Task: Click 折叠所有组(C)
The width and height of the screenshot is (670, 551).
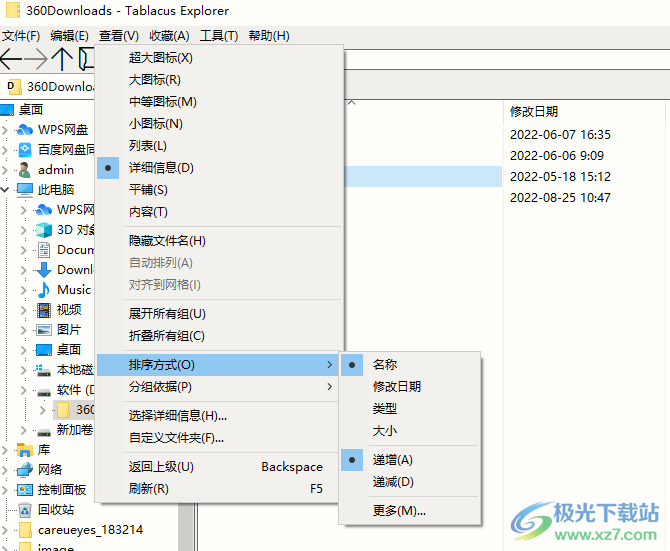Action: pyautogui.click(x=219, y=336)
